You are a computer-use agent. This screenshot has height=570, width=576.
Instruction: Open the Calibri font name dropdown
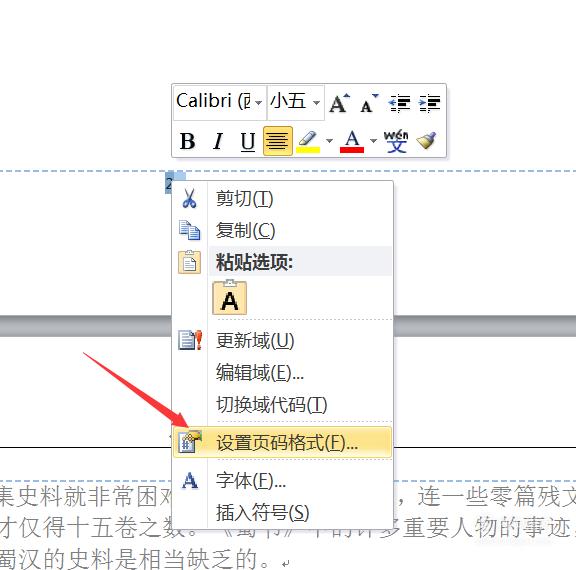[259, 102]
